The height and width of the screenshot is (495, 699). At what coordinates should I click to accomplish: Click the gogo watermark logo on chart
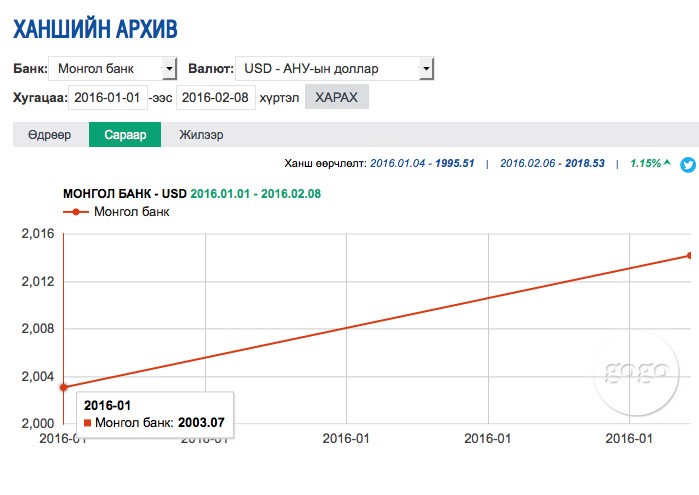(x=635, y=371)
